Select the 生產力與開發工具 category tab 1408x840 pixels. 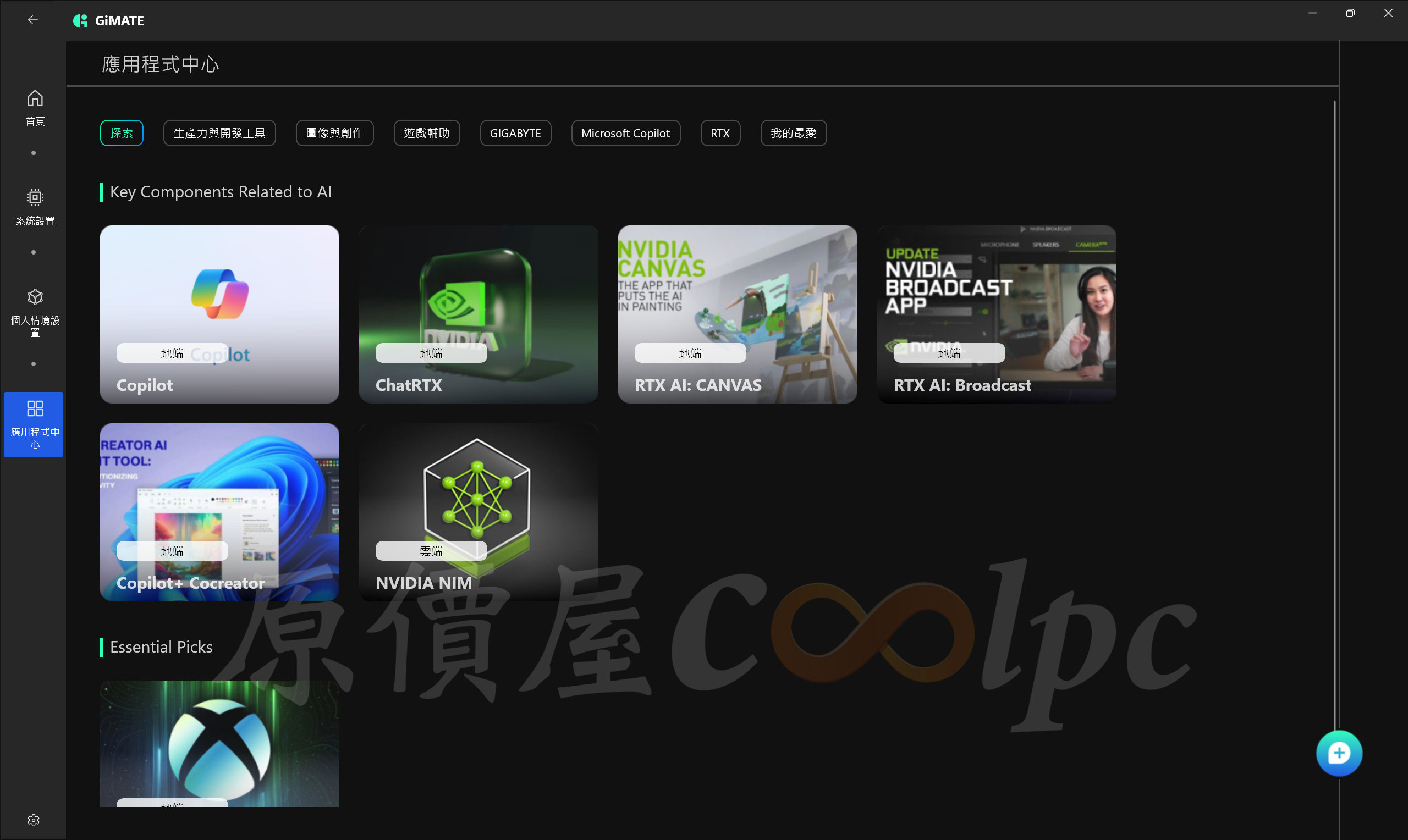pyautogui.click(x=219, y=133)
